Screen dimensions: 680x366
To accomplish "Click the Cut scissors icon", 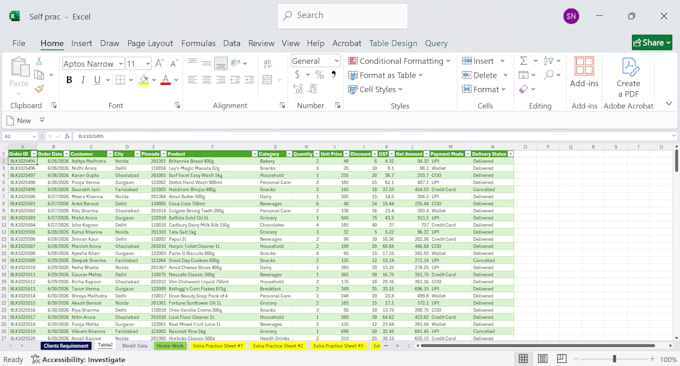I will 39,61.
